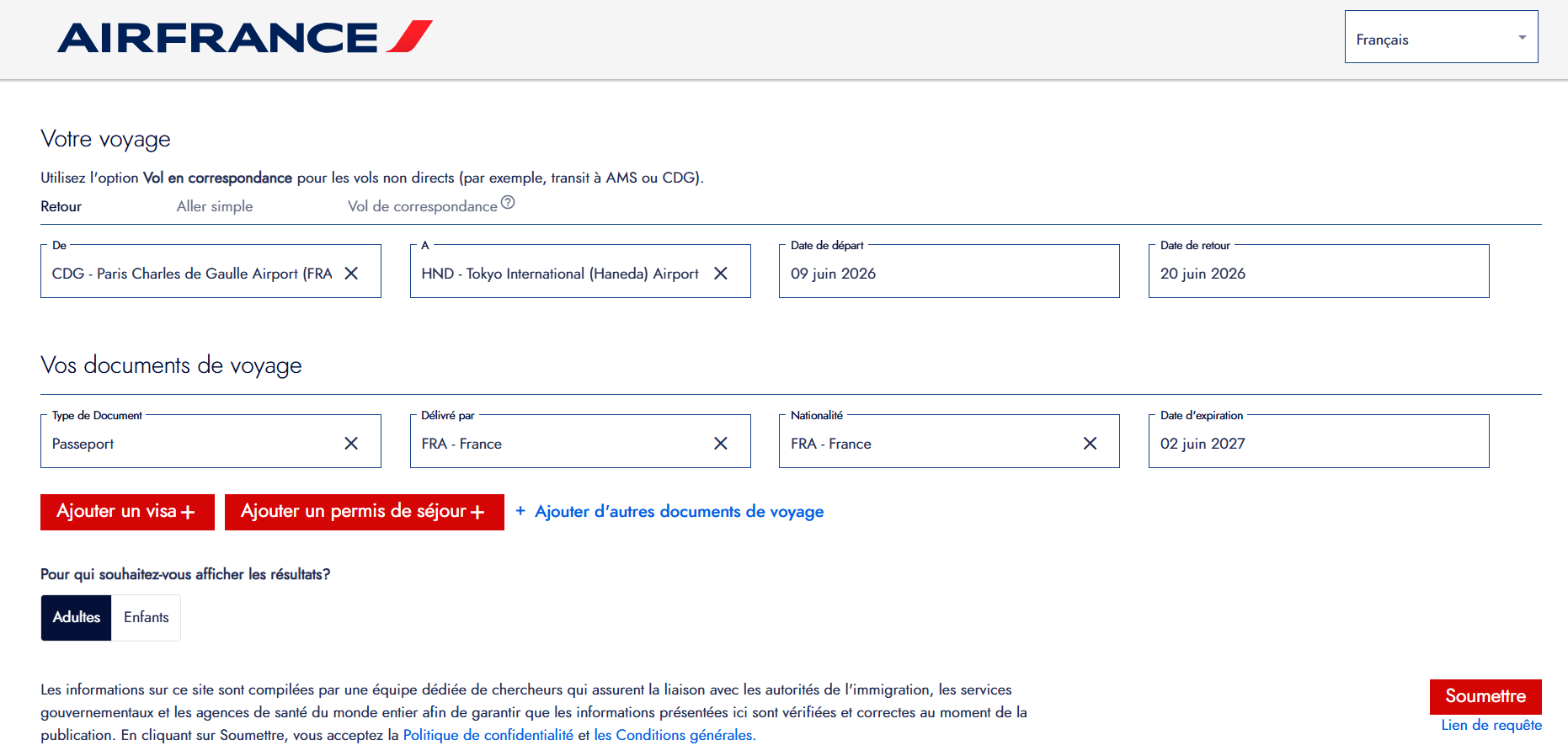This screenshot has height=756, width=1568.
Task: Select Enfants results toggle
Action: click(x=146, y=617)
